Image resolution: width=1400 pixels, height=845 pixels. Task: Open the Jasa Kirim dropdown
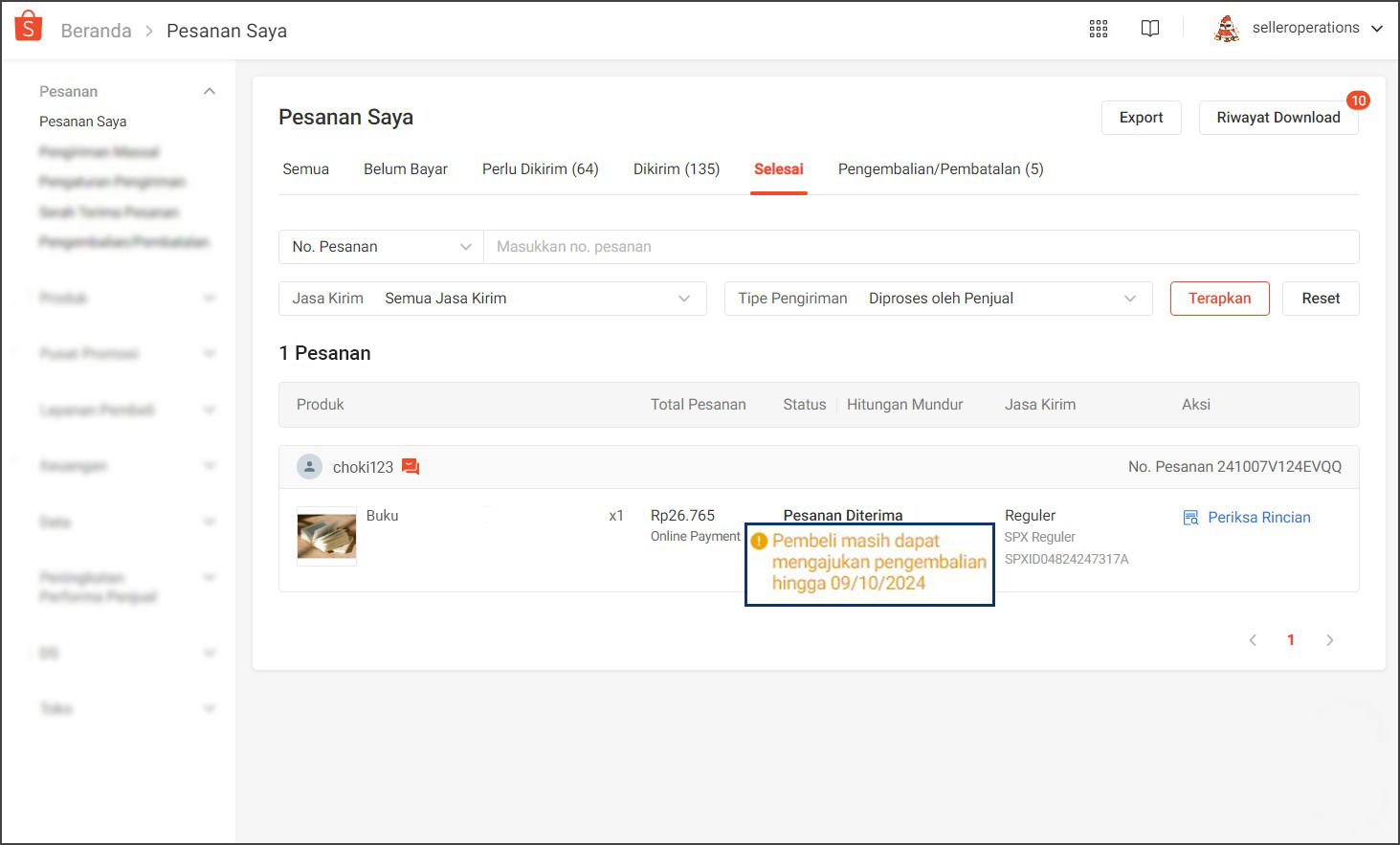coord(492,299)
